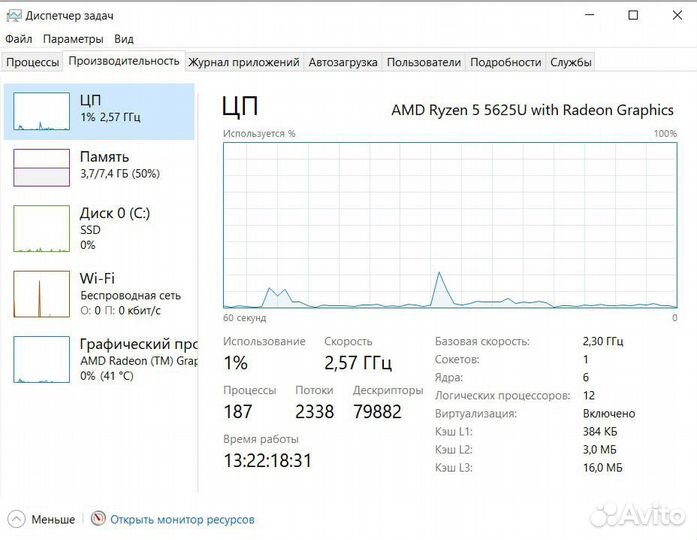Switch to the Процессы tab
The width and height of the screenshot is (697, 540).
[x=32, y=62]
